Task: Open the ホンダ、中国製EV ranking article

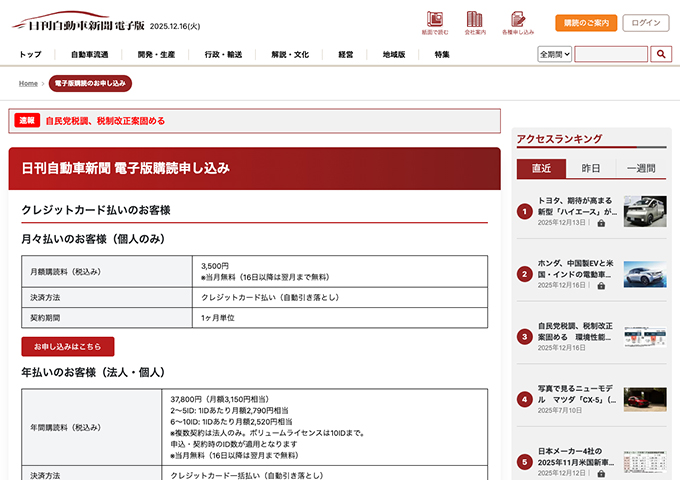Action: point(575,269)
